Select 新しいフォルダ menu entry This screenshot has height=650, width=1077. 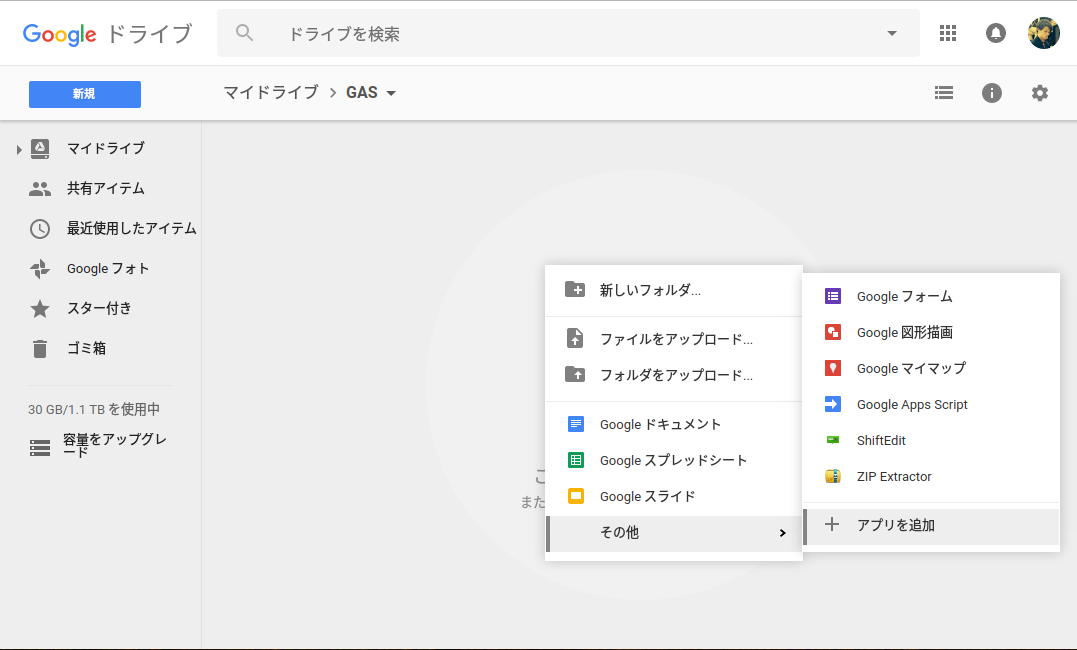673,290
